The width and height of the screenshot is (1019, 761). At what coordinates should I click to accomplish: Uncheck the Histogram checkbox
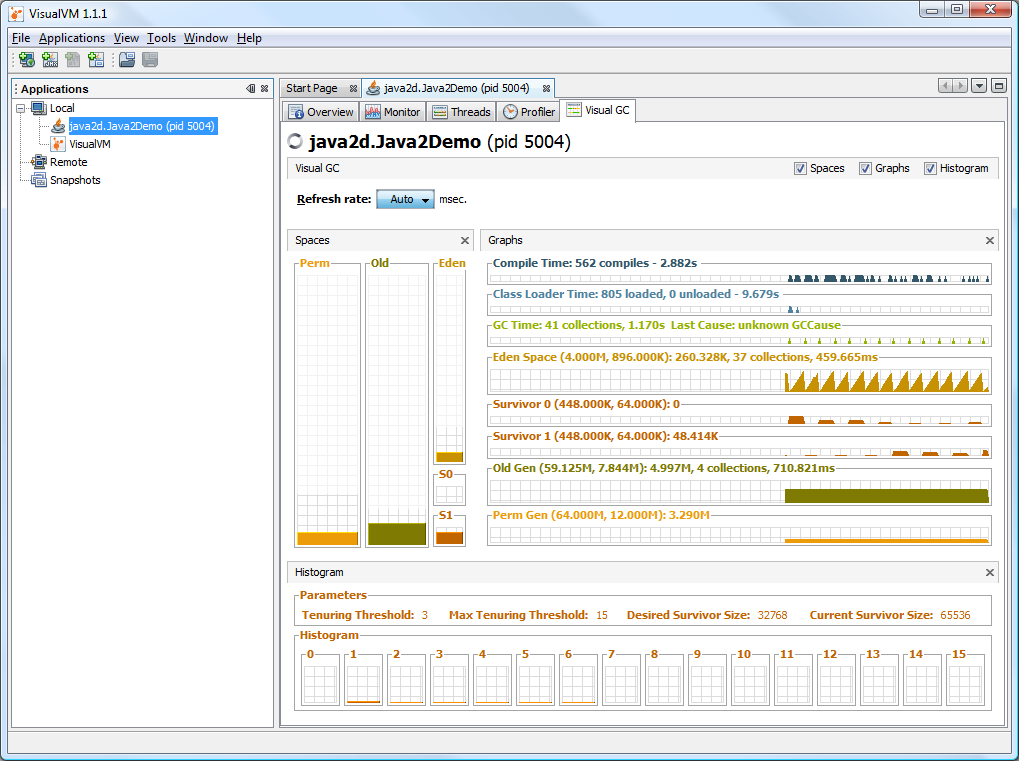pos(930,168)
